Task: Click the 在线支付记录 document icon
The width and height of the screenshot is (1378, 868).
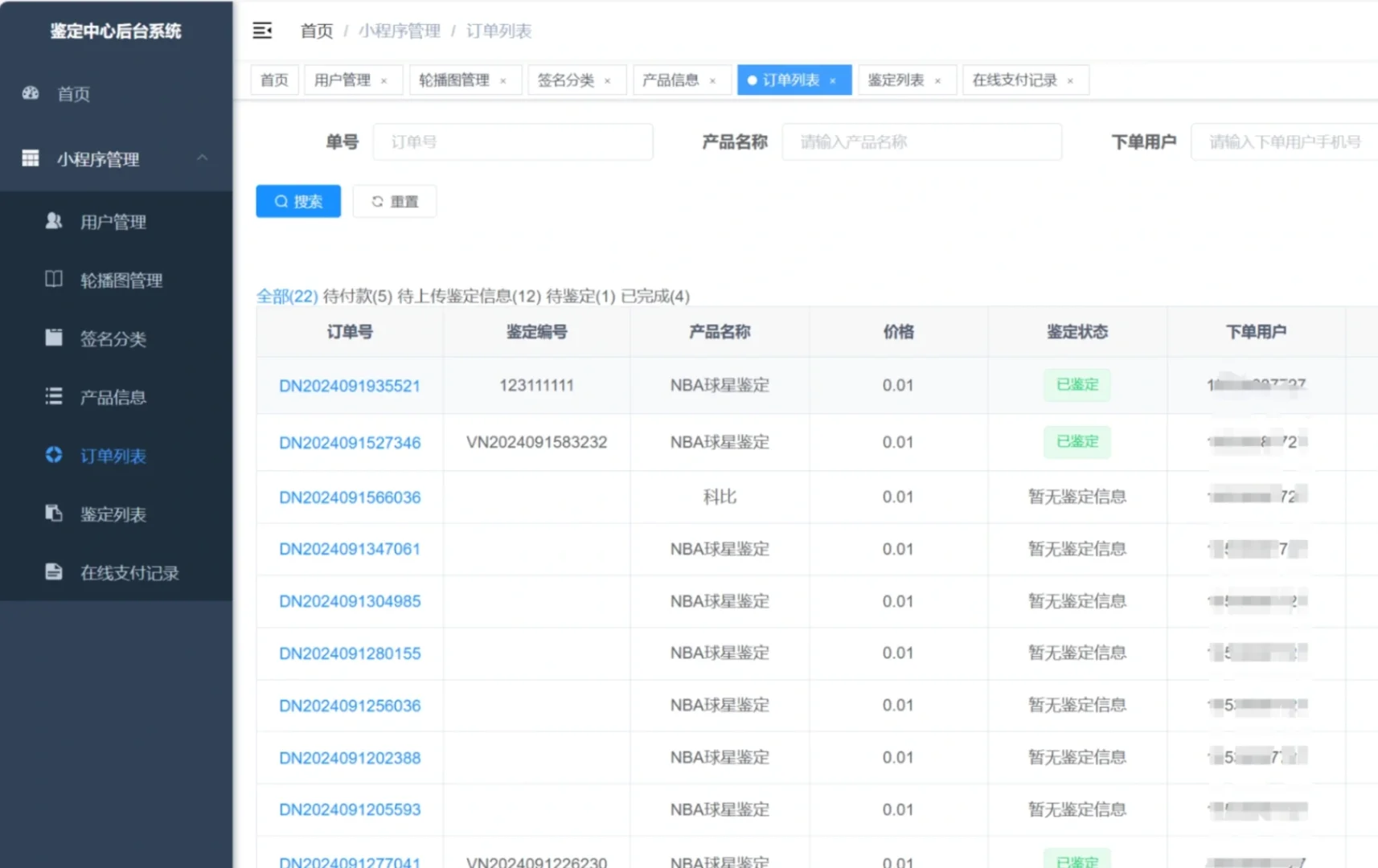Action: tap(53, 571)
